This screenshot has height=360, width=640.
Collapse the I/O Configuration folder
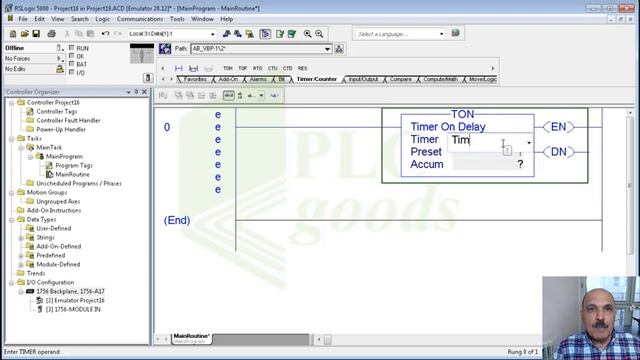point(12,282)
